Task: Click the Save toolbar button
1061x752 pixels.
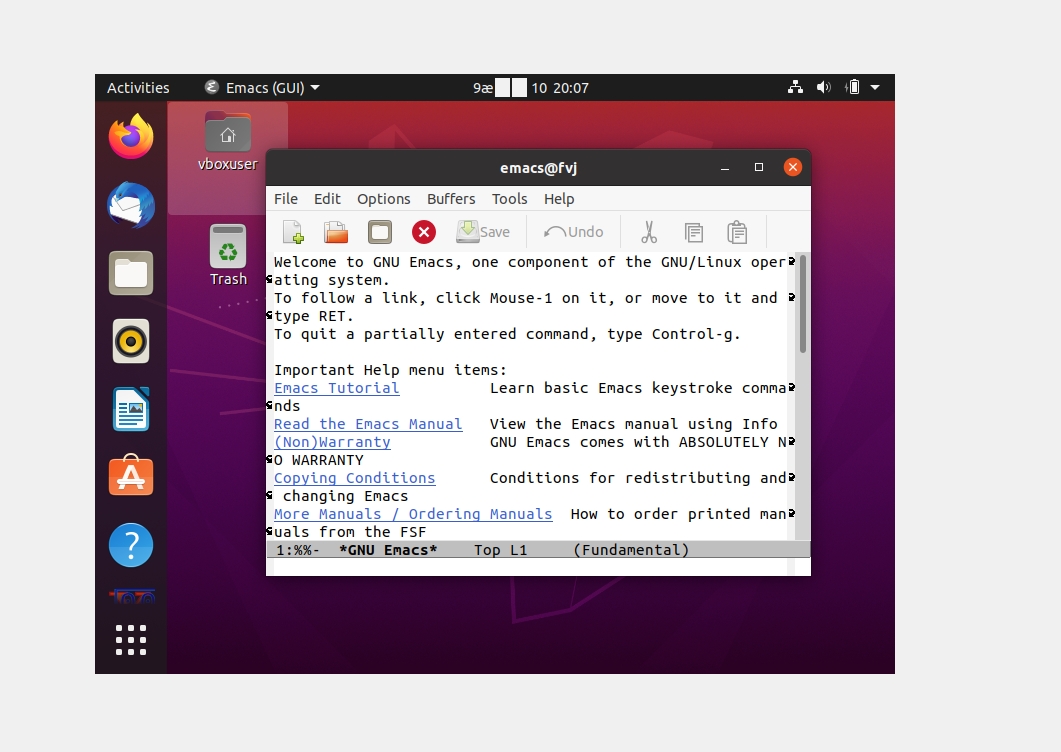Action: [483, 232]
